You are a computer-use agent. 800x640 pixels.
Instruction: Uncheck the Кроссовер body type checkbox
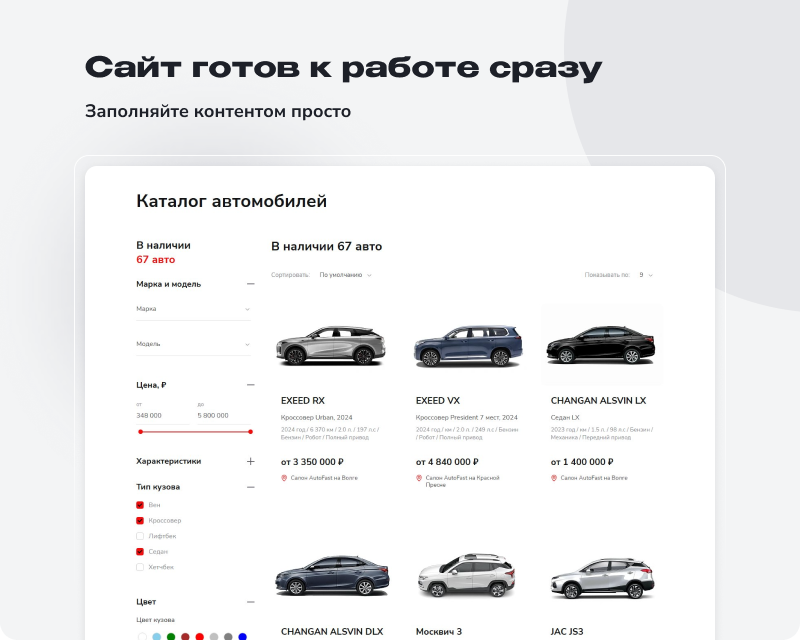pos(140,521)
